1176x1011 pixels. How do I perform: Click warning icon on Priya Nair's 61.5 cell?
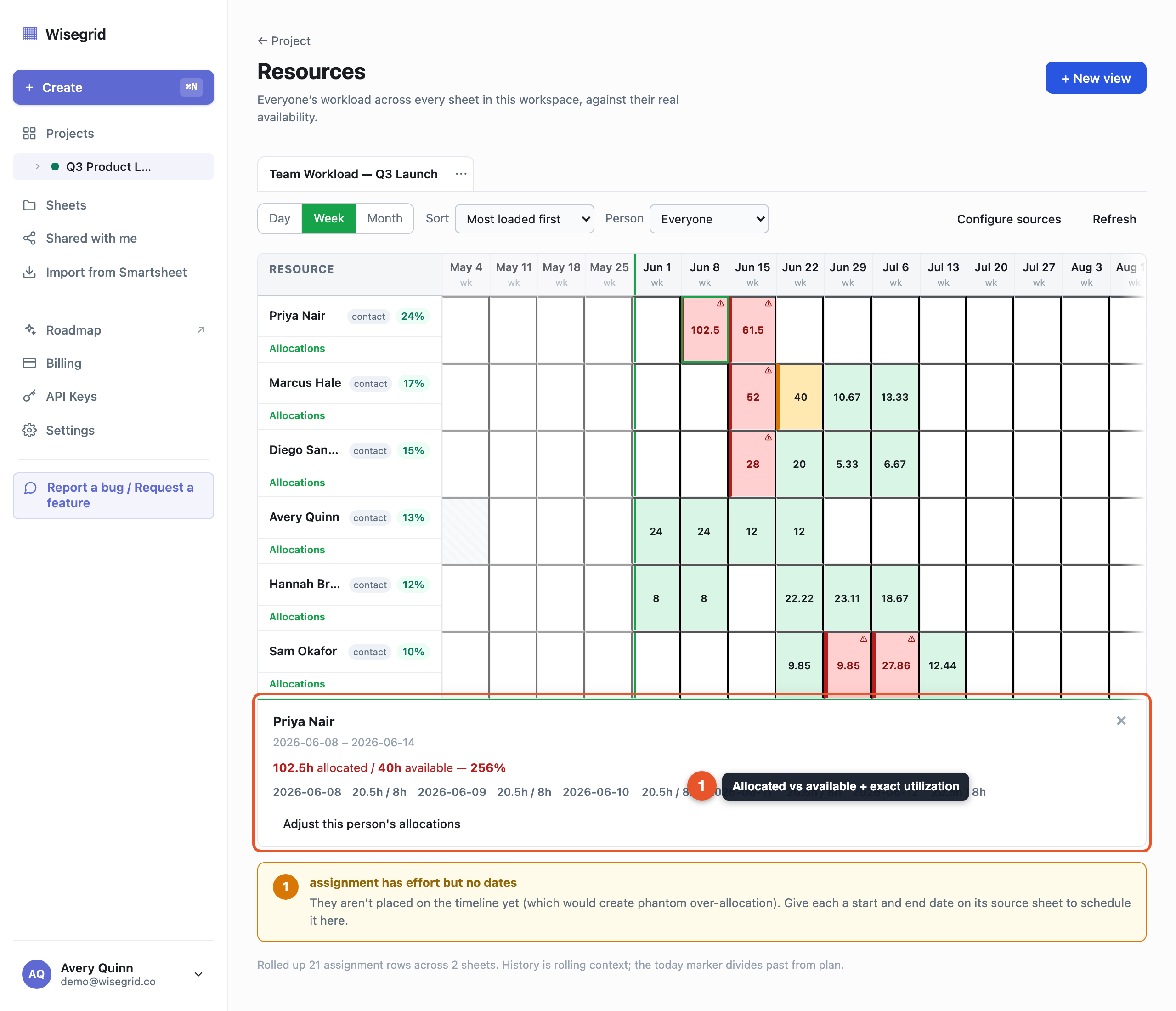pyautogui.click(x=768, y=303)
